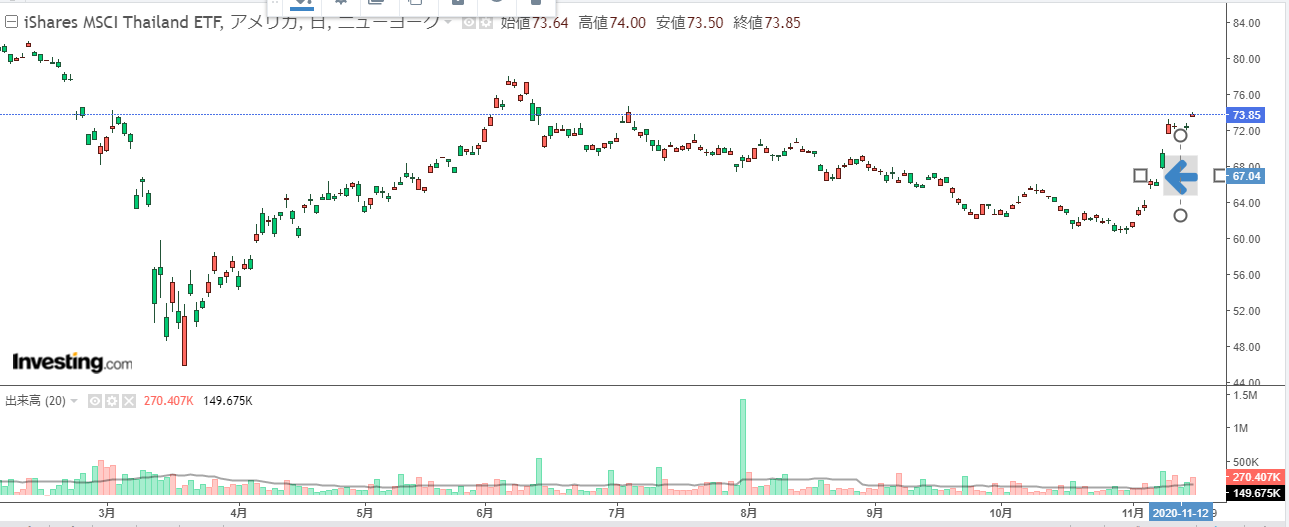Viewport: 1289px width, 527px height.
Task: Click the 出来高 (20) volume indicator label
Action: tap(35, 401)
